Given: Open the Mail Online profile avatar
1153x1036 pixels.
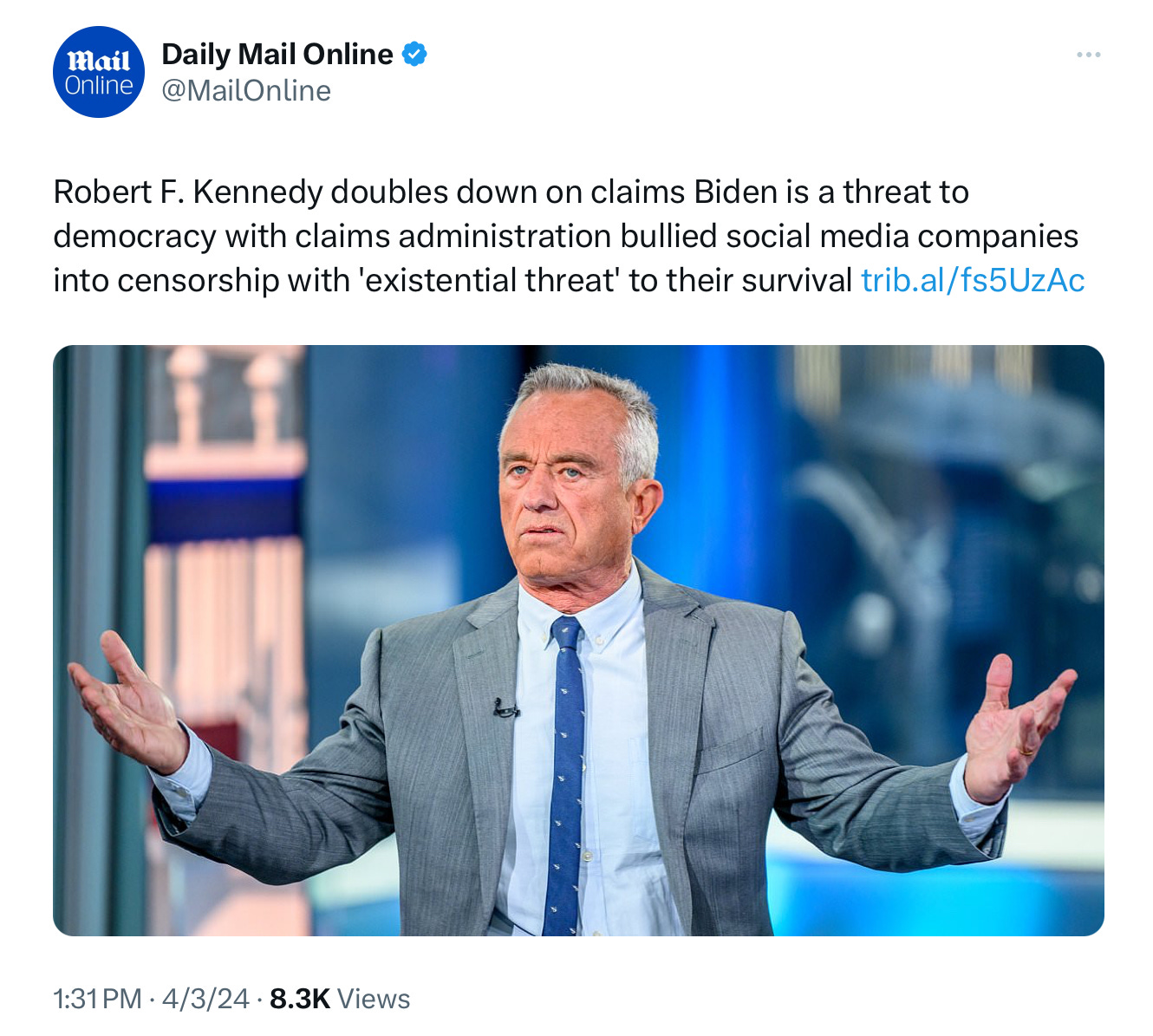Looking at the screenshot, I should [x=99, y=72].
